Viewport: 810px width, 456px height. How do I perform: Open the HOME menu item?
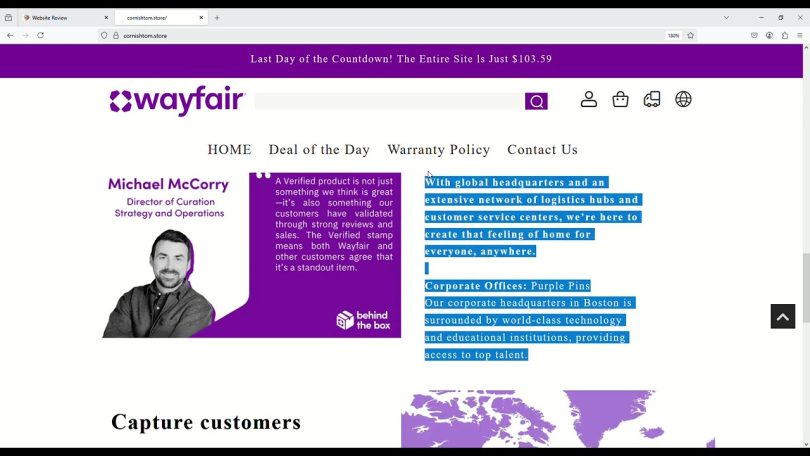(229, 150)
